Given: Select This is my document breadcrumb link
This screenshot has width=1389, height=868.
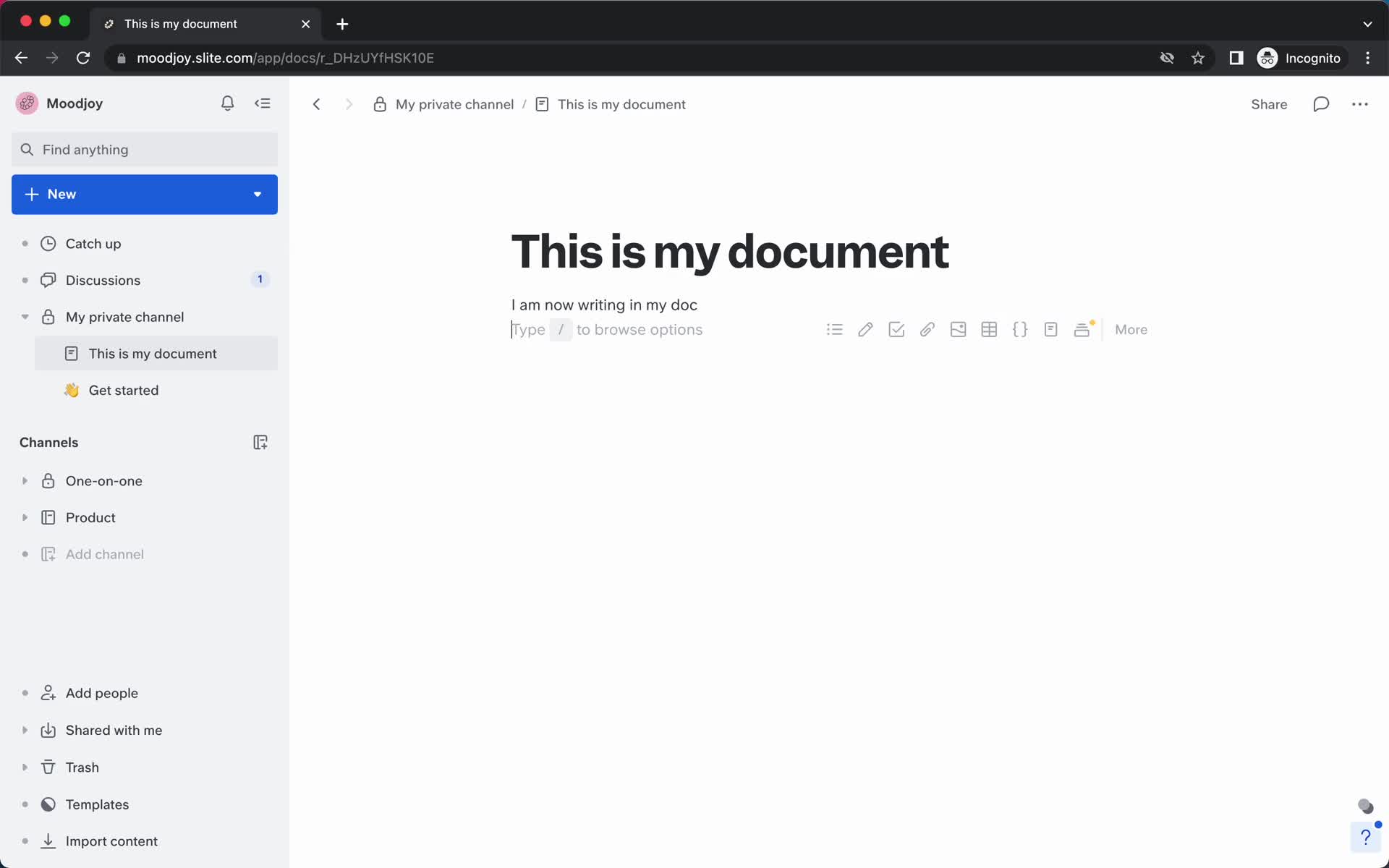Looking at the screenshot, I should (x=622, y=104).
